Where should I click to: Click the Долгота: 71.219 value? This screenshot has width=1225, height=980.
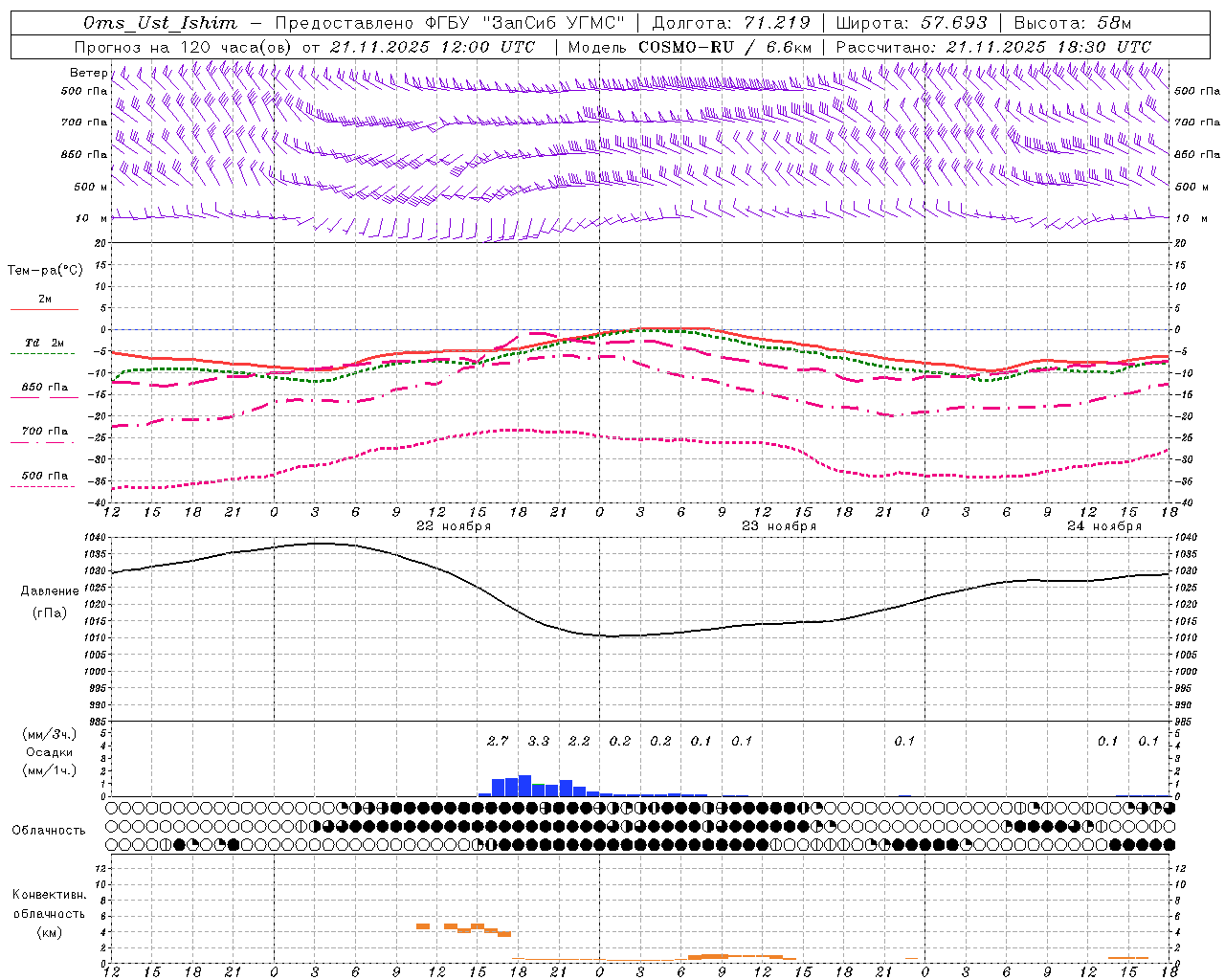(x=731, y=23)
